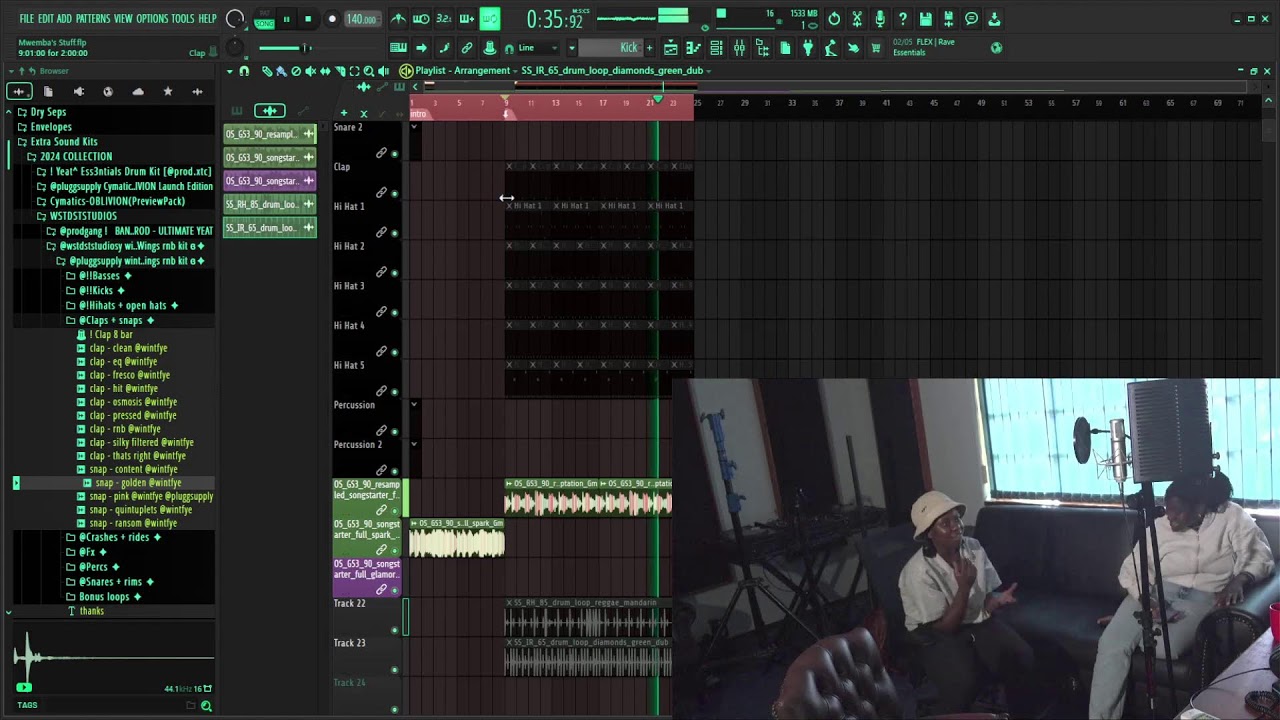Select the SS_IR_65_drum_loo picker clip

pyautogui.click(x=270, y=228)
